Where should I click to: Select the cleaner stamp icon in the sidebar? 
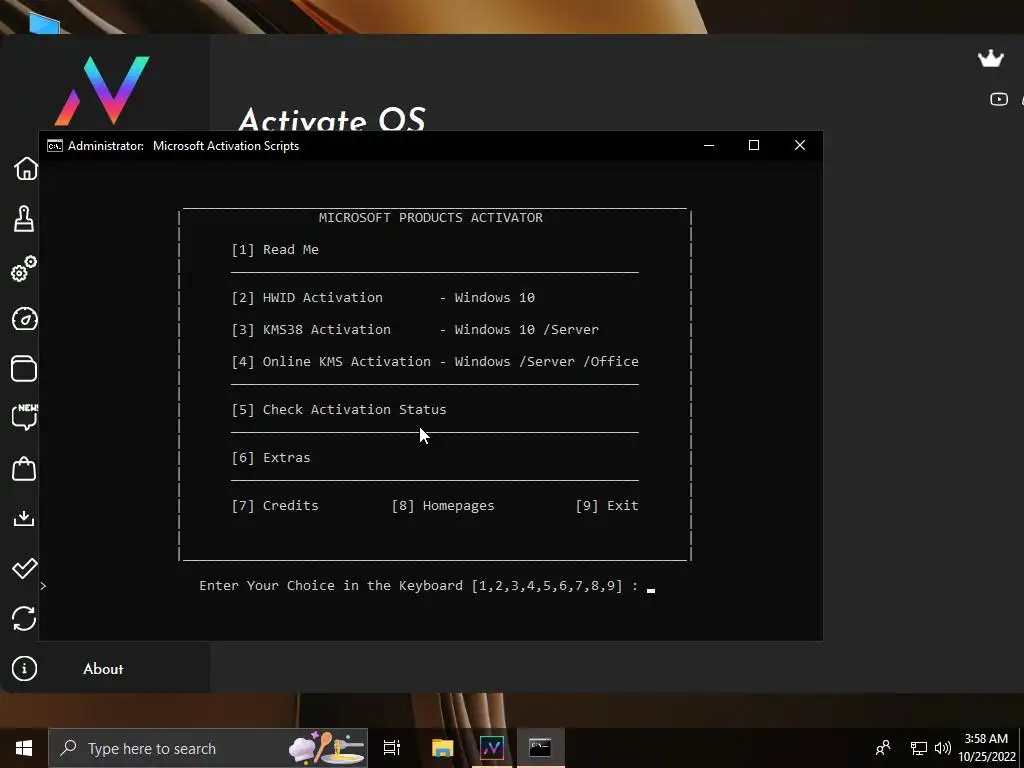click(24, 219)
